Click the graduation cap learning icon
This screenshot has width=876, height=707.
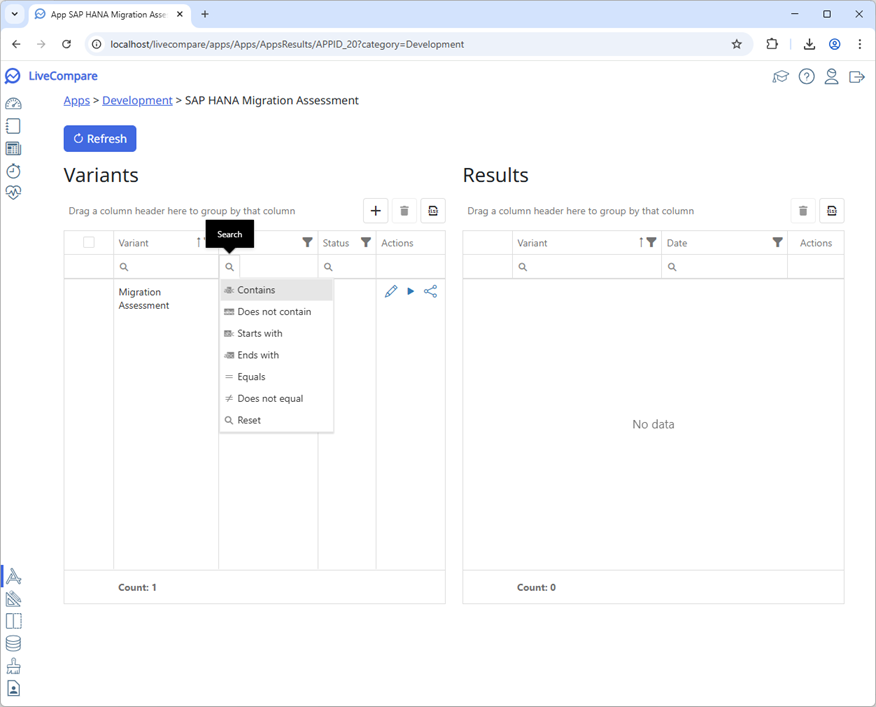(781, 77)
